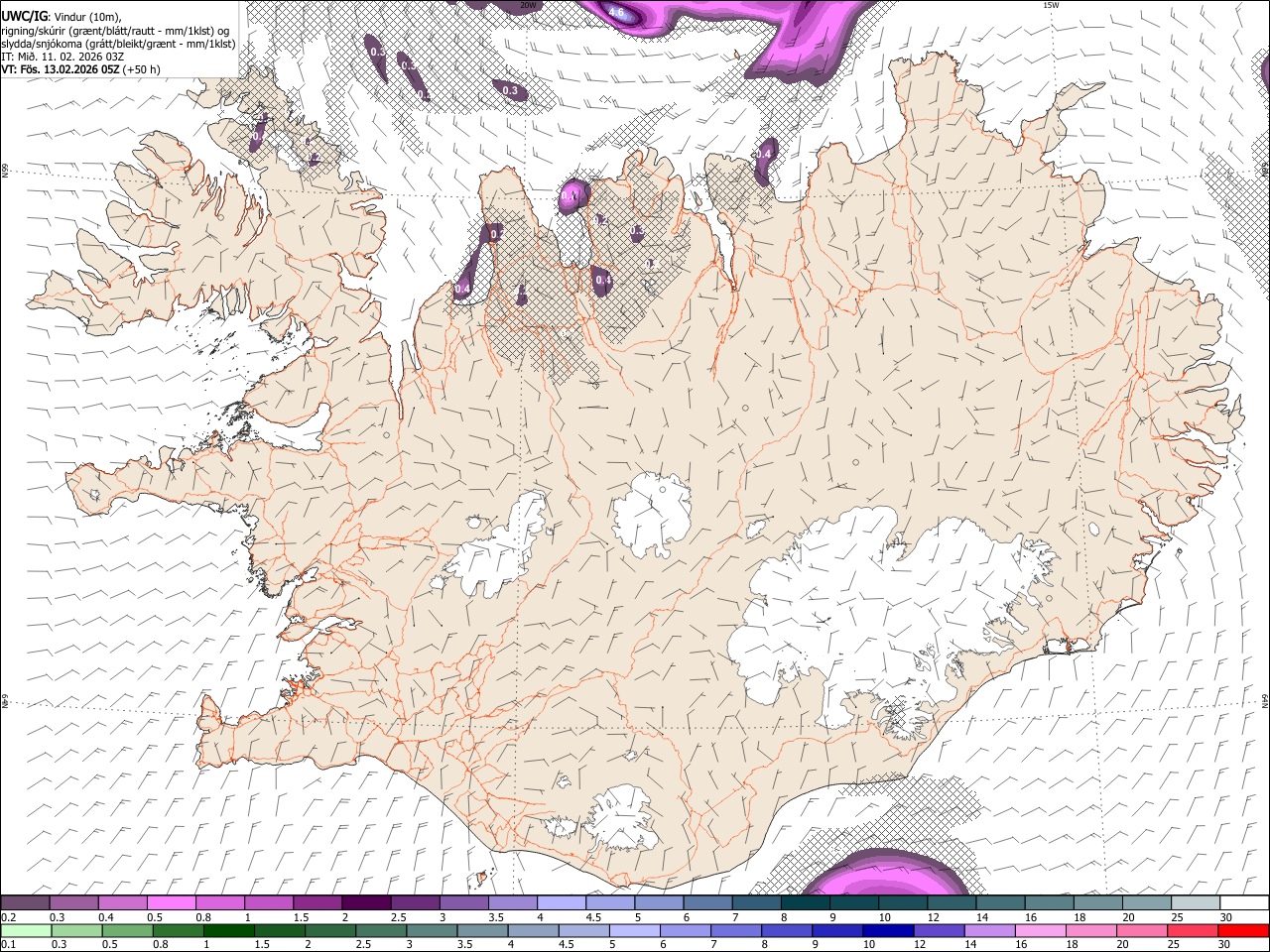Click the 0.2 label on the snow scale
The width and height of the screenshot is (1270, 952).
8,917
